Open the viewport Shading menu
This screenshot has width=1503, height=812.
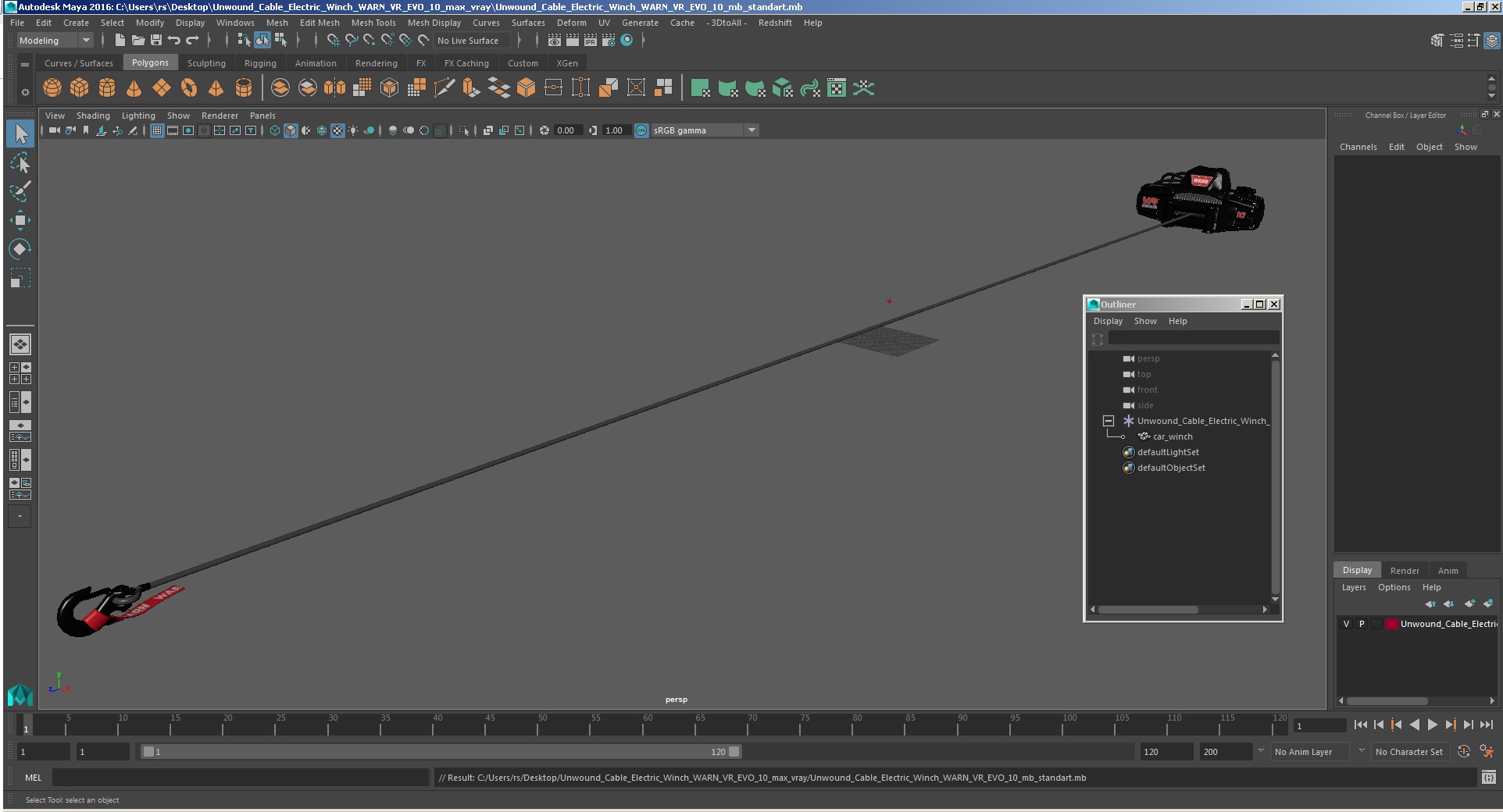coord(93,116)
